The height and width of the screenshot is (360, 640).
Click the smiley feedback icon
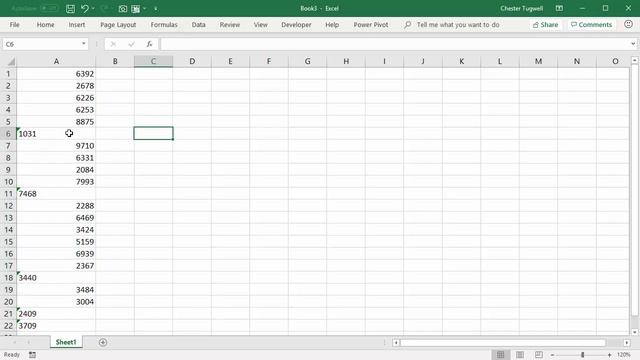629,24
